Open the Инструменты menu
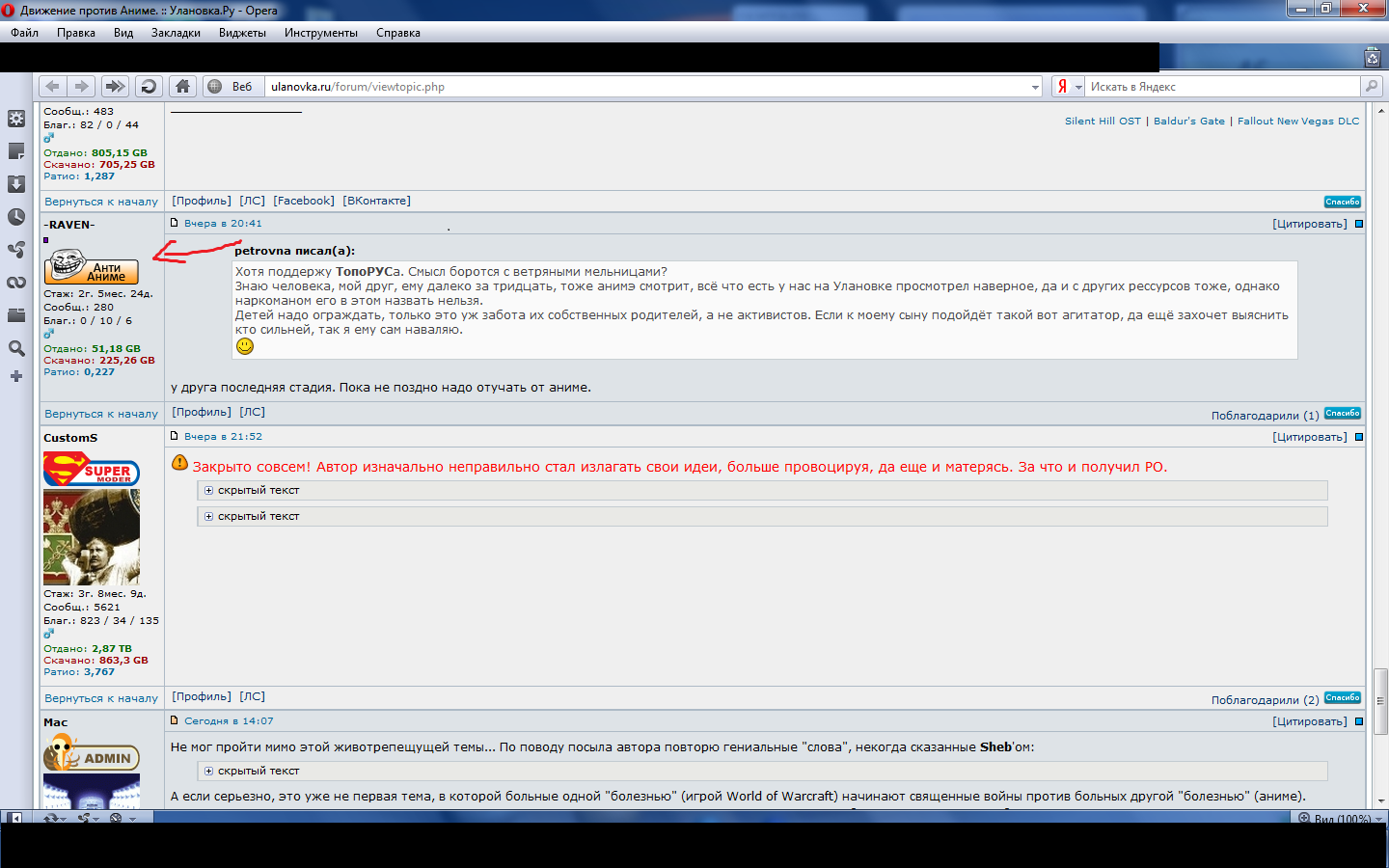 coord(321,33)
